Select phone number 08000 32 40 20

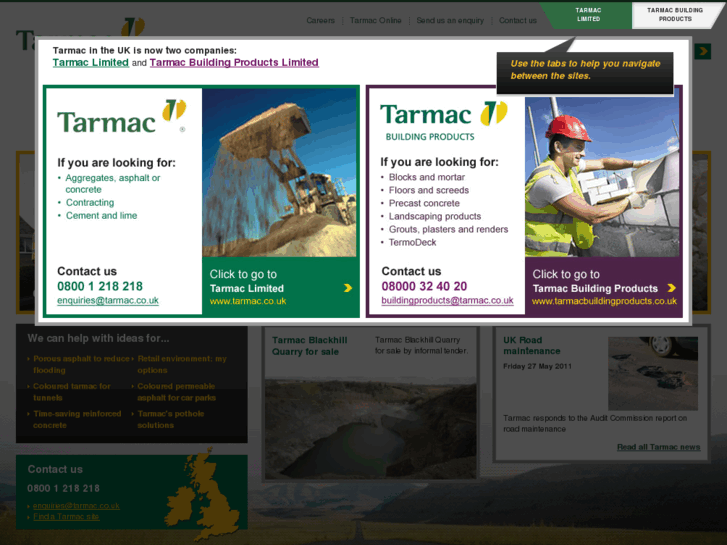pos(424,286)
